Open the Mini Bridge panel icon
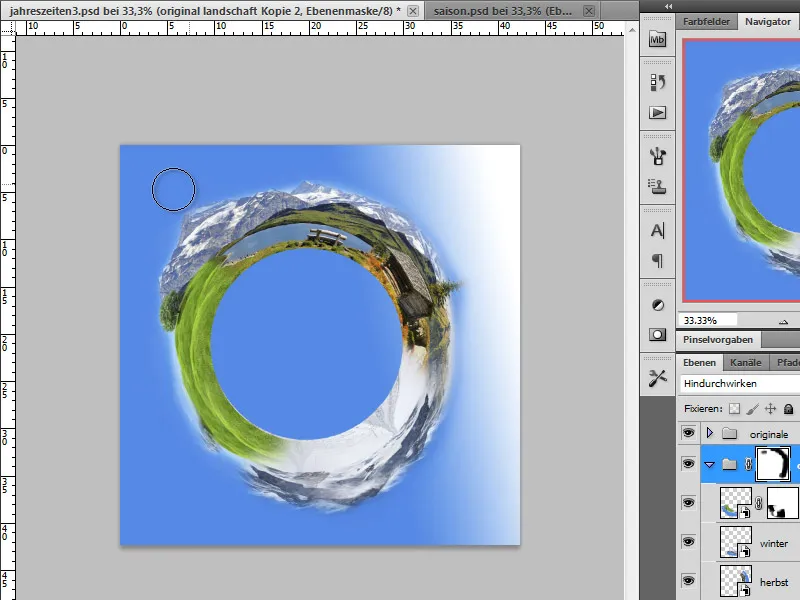800x600 pixels. tap(658, 40)
